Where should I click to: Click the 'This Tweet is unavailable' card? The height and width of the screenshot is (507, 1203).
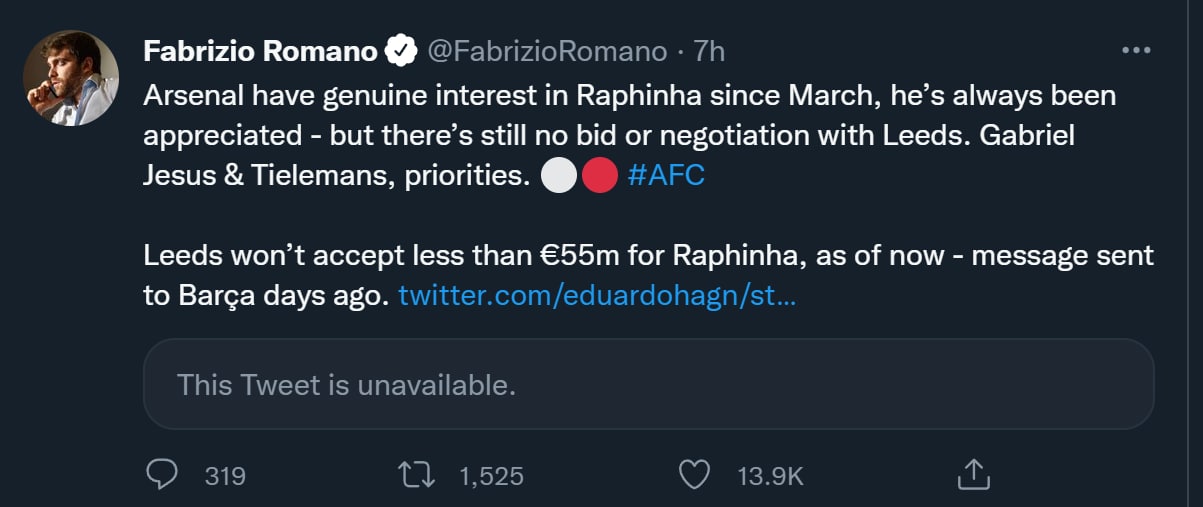tap(648, 384)
